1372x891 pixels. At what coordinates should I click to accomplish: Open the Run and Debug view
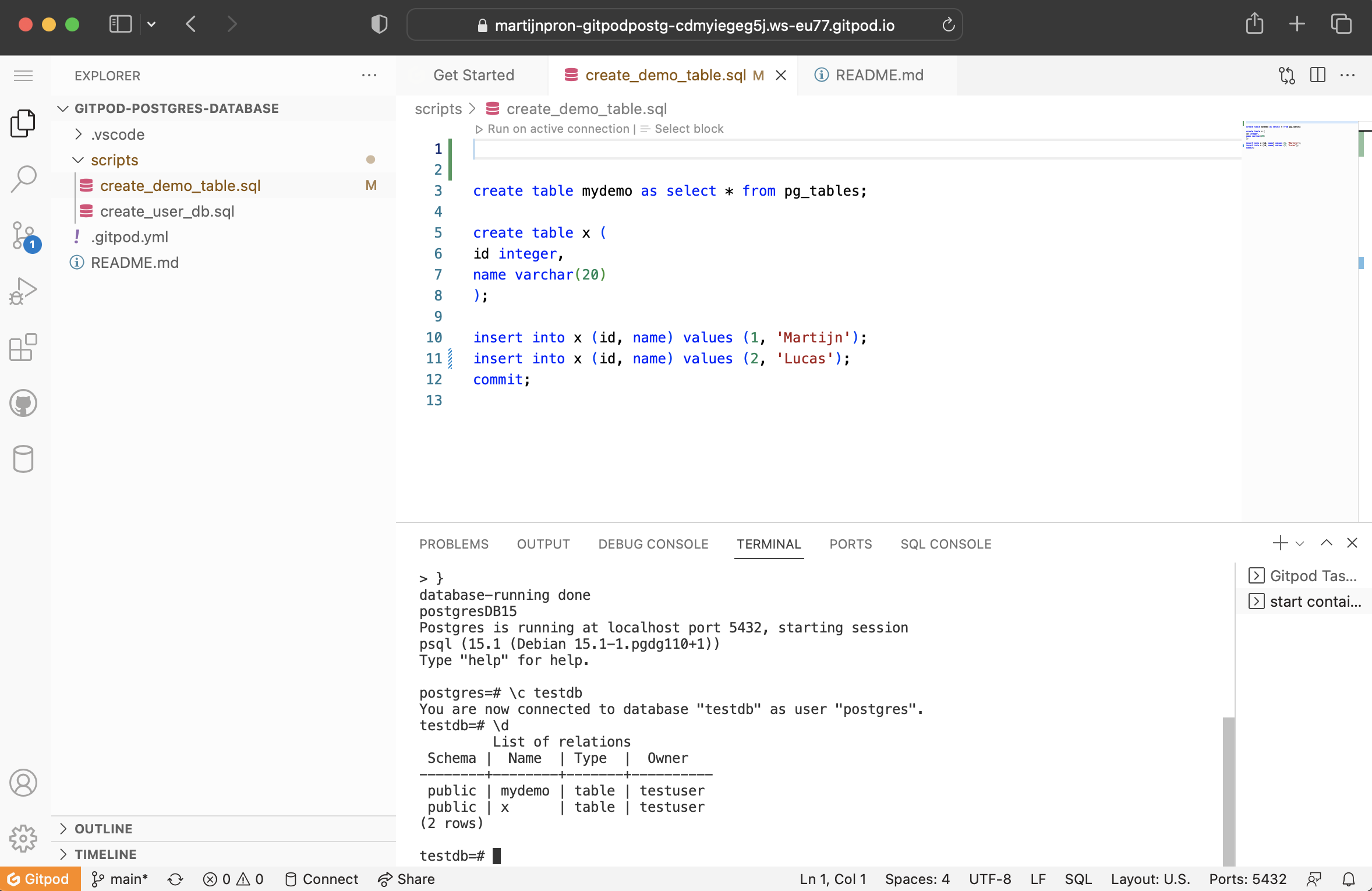point(23,291)
